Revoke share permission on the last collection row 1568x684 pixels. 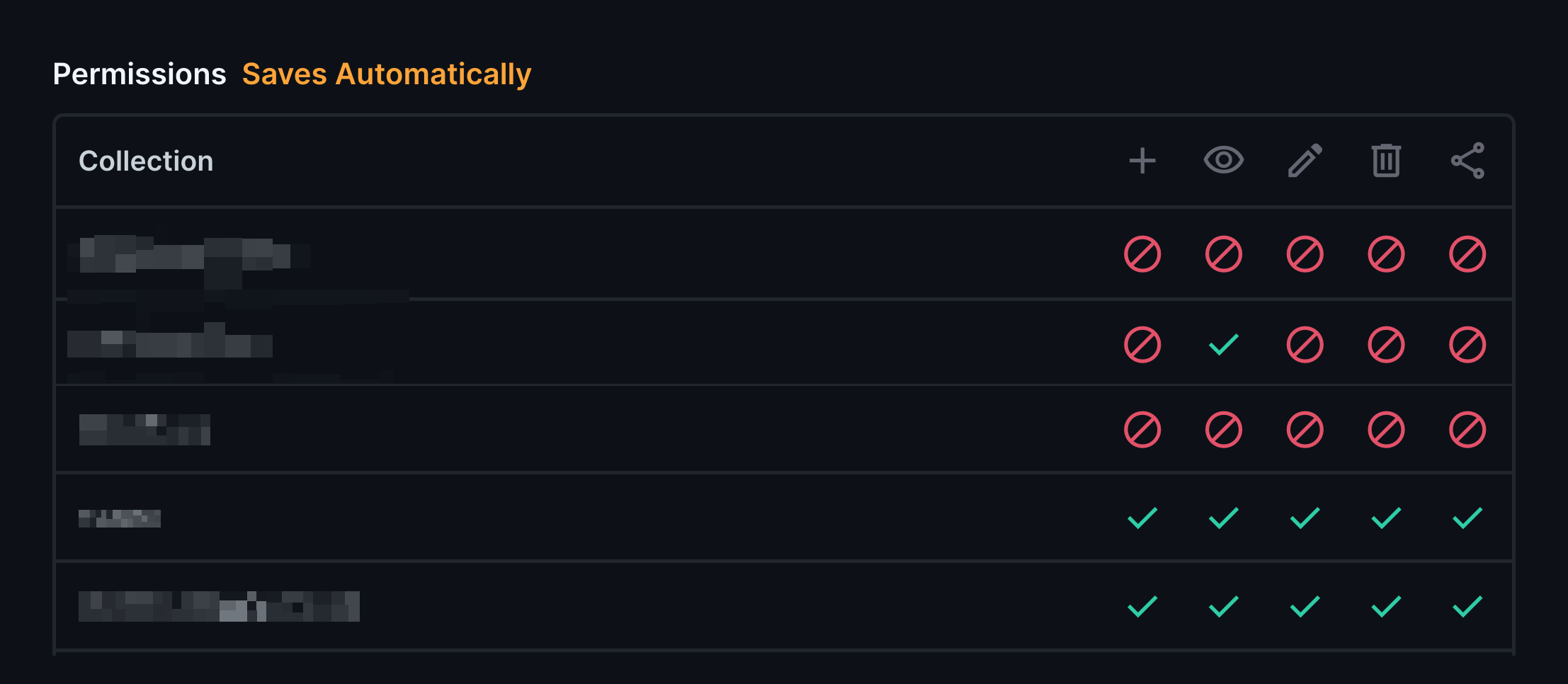pyautogui.click(x=1467, y=607)
